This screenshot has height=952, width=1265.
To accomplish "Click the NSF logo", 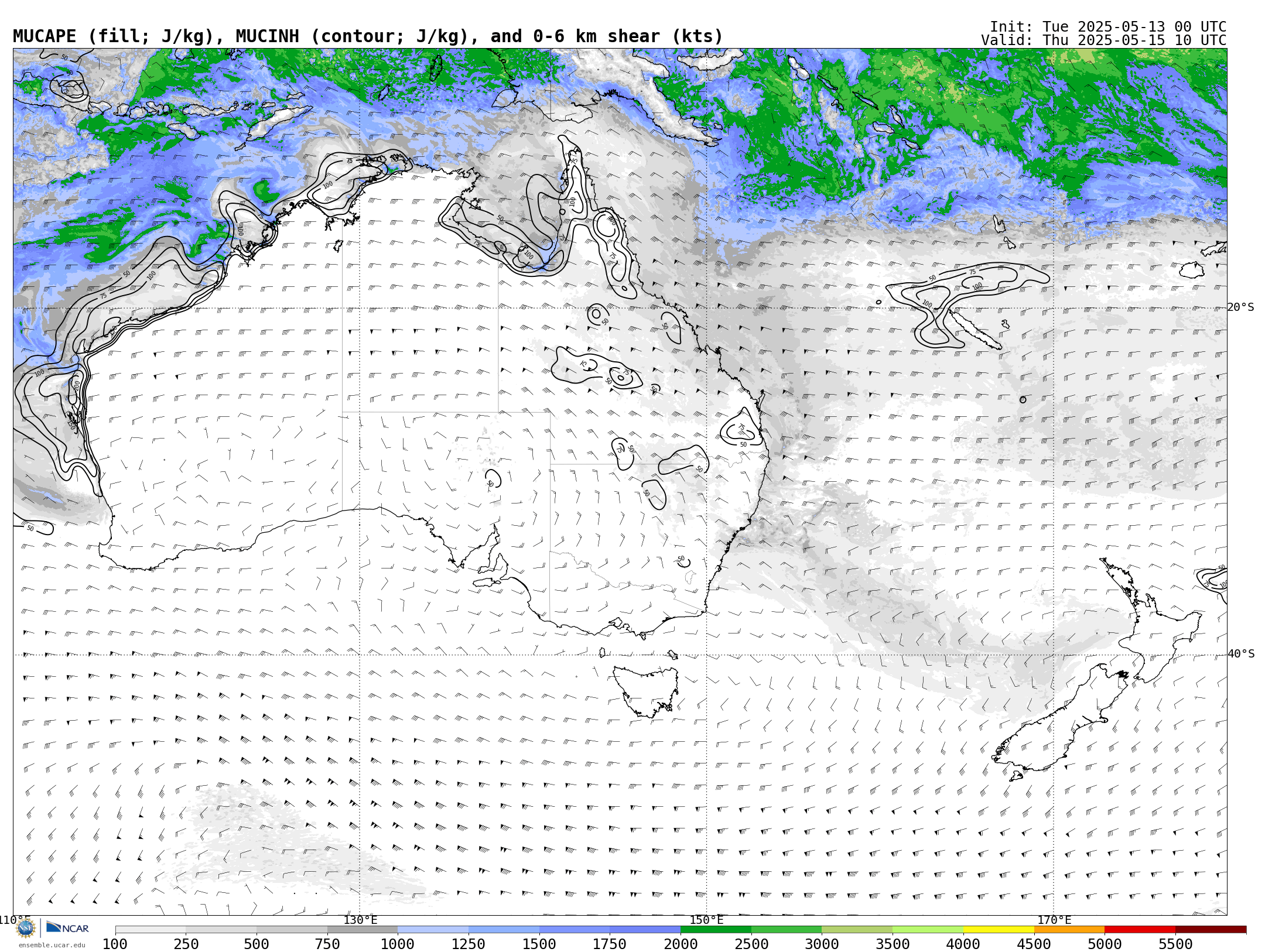I will (26, 928).
